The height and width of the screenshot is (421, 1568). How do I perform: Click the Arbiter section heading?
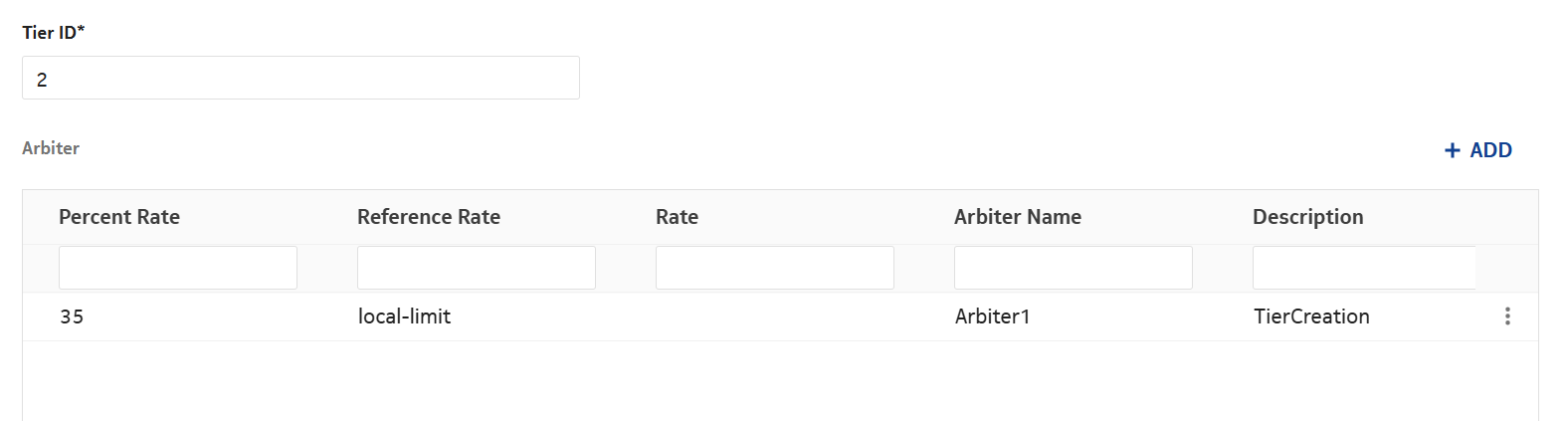coord(51,148)
